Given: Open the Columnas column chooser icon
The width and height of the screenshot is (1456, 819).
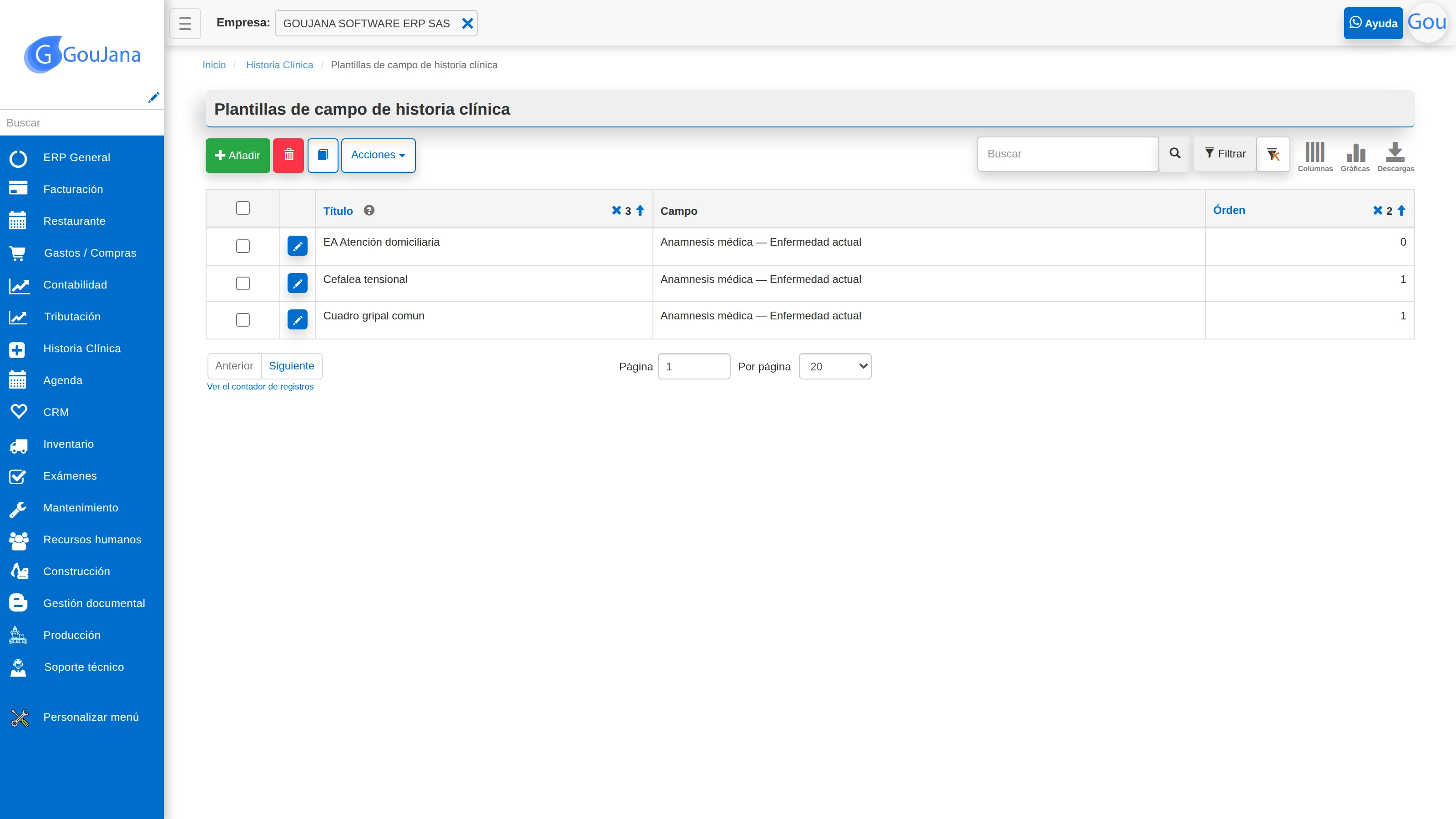Looking at the screenshot, I should pyautogui.click(x=1314, y=157).
